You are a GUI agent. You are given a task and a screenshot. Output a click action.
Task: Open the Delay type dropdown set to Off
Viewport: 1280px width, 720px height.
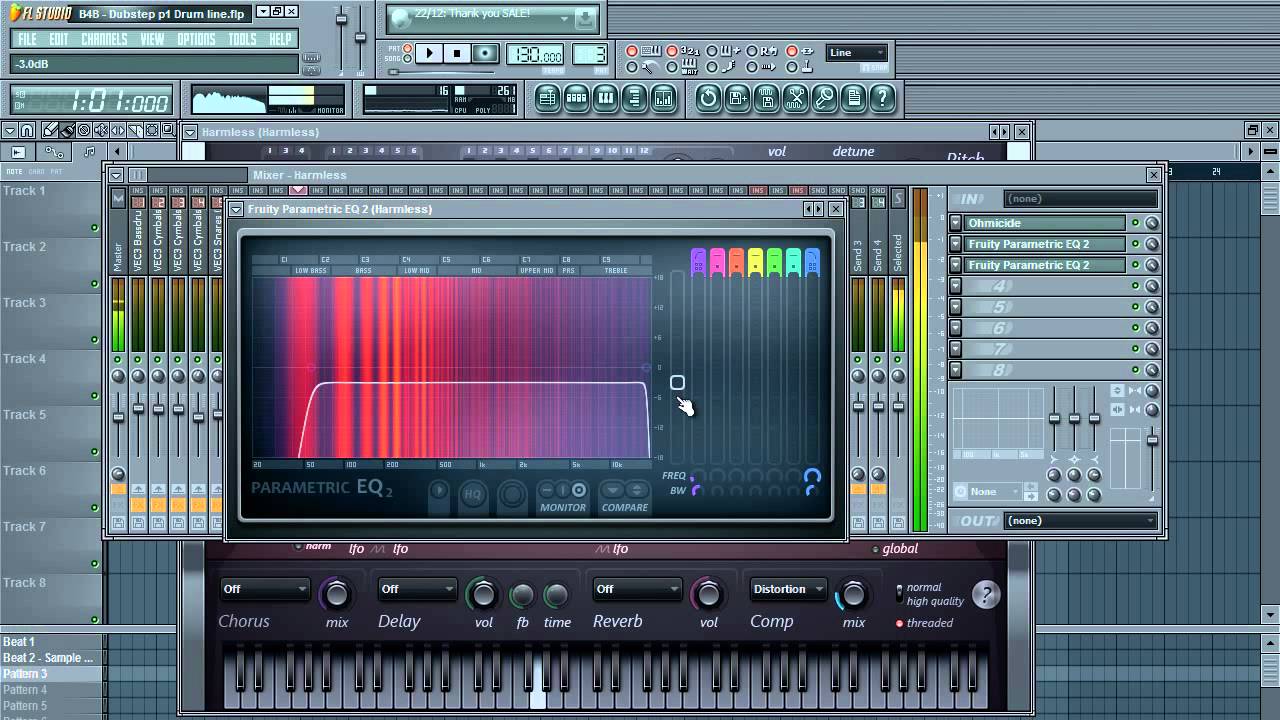(417, 589)
